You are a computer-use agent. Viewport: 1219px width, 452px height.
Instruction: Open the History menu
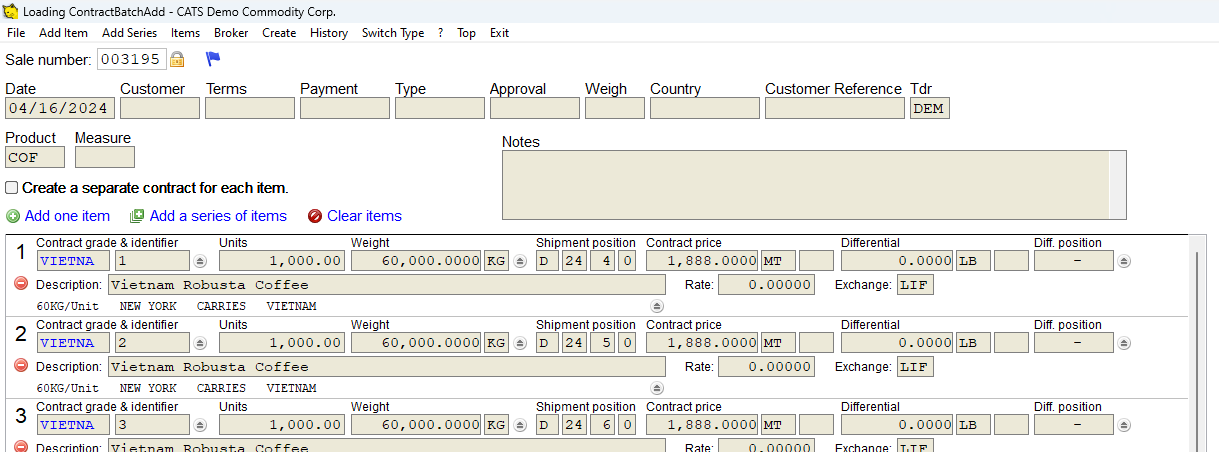[329, 33]
